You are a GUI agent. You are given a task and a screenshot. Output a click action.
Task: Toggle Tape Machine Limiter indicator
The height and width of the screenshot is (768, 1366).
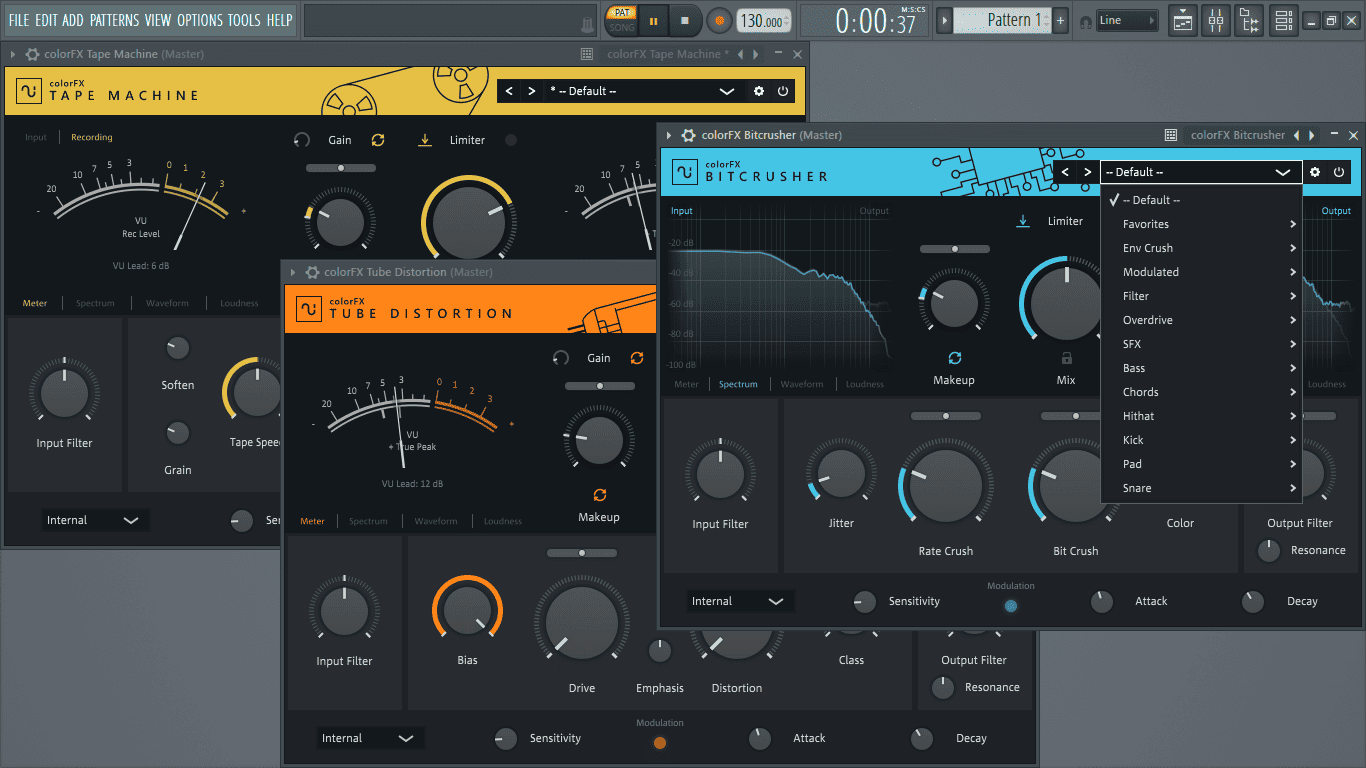[511, 140]
